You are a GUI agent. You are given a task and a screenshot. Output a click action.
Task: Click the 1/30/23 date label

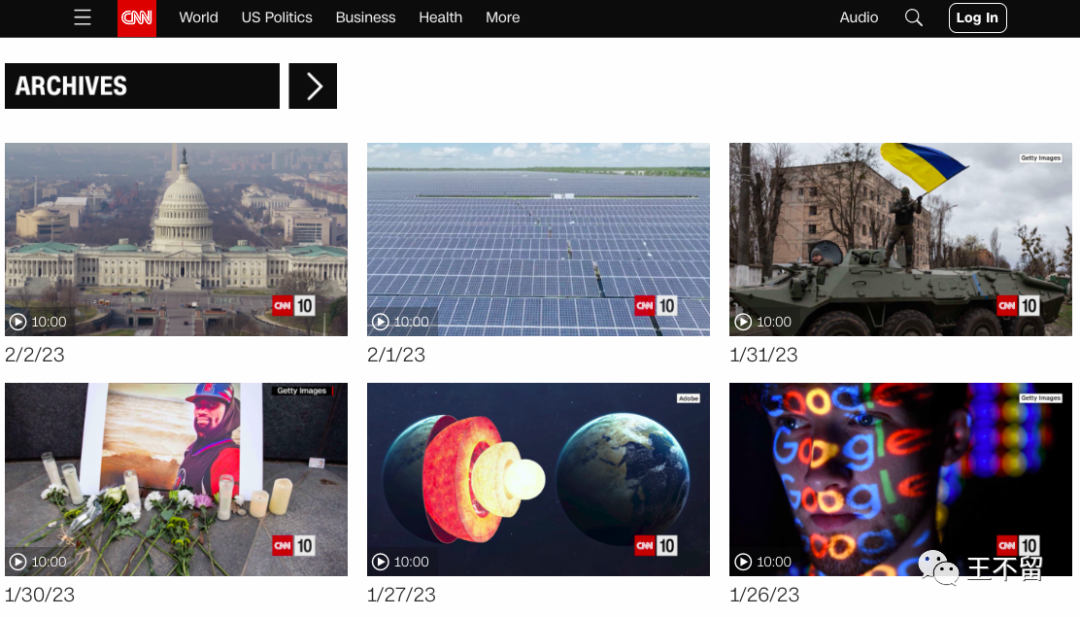pyautogui.click(x=39, y=595)
